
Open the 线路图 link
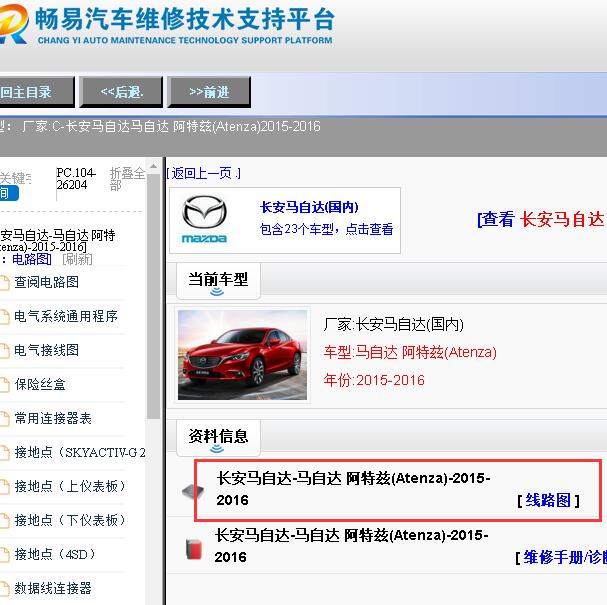(x=548, y=500)
